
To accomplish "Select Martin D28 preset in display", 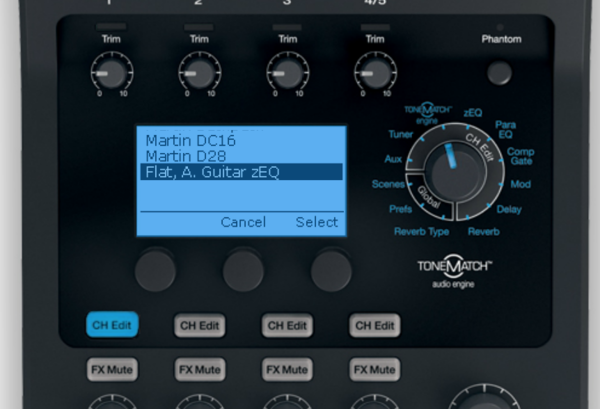I will point(186,156).
